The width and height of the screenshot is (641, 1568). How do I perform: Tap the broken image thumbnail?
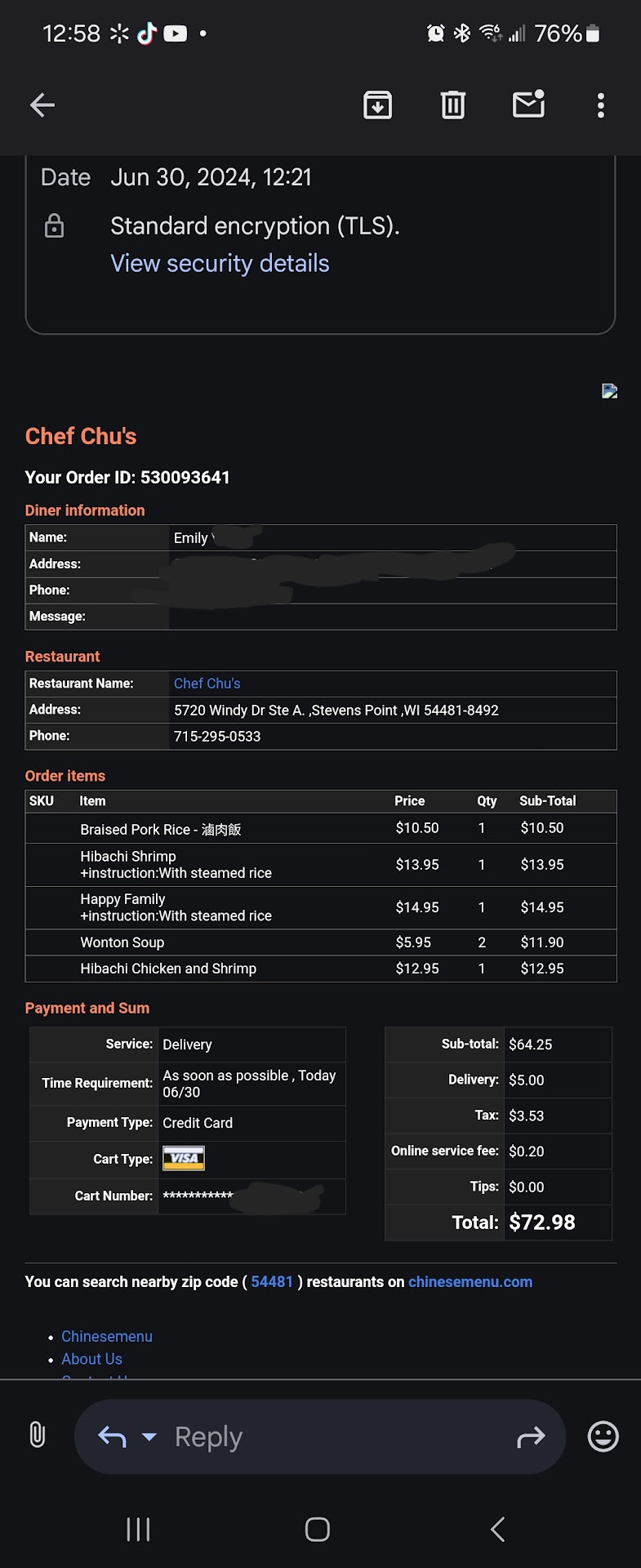[609, 391]
